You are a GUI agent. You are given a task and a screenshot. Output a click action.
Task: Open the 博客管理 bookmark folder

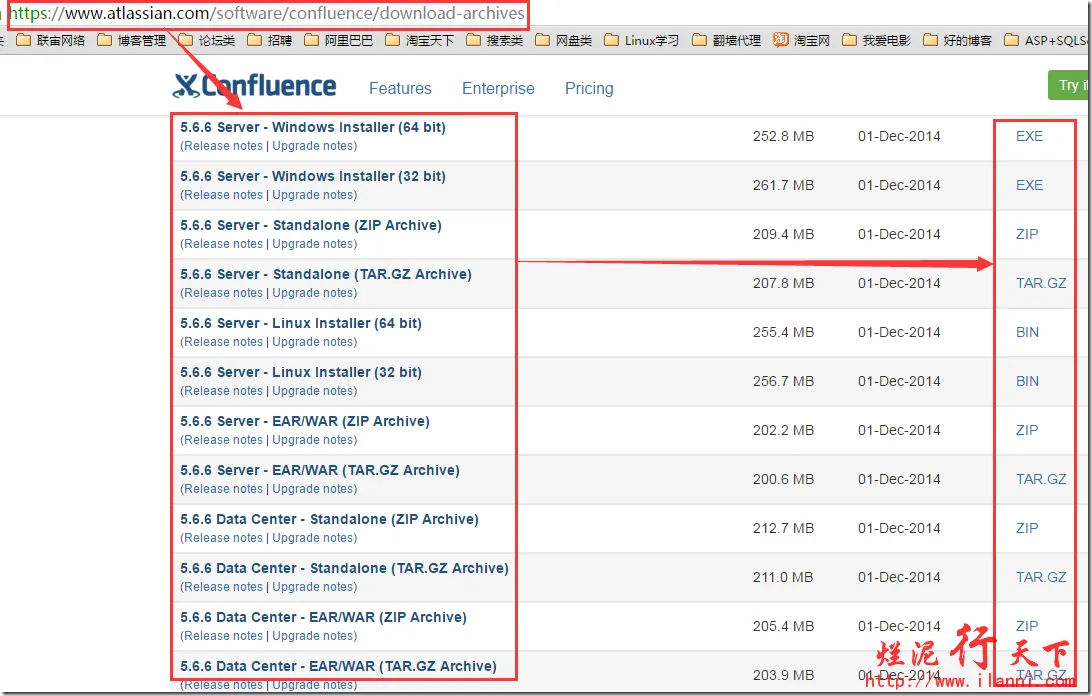click(132, 40)
